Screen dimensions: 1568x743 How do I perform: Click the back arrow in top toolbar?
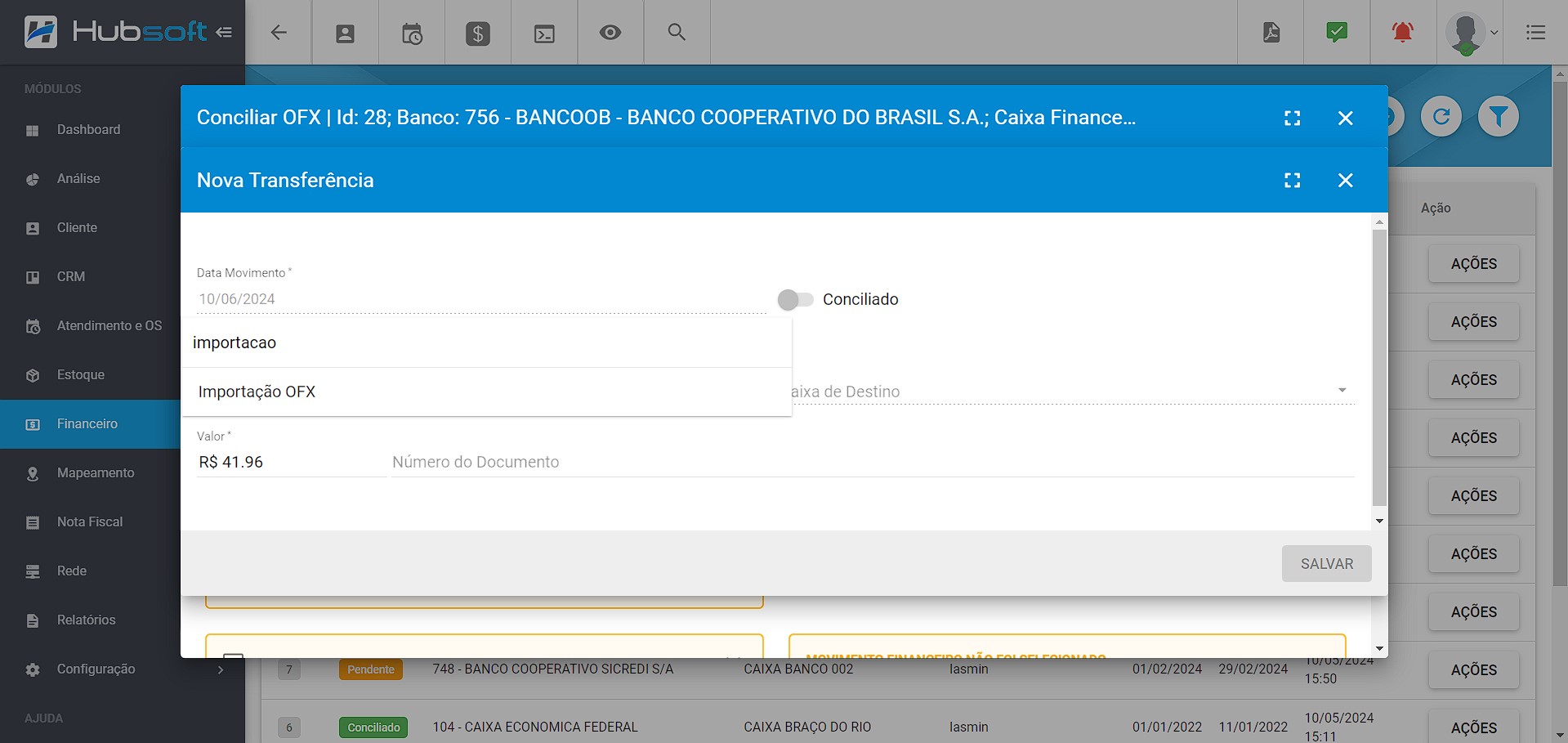(279, 33)
